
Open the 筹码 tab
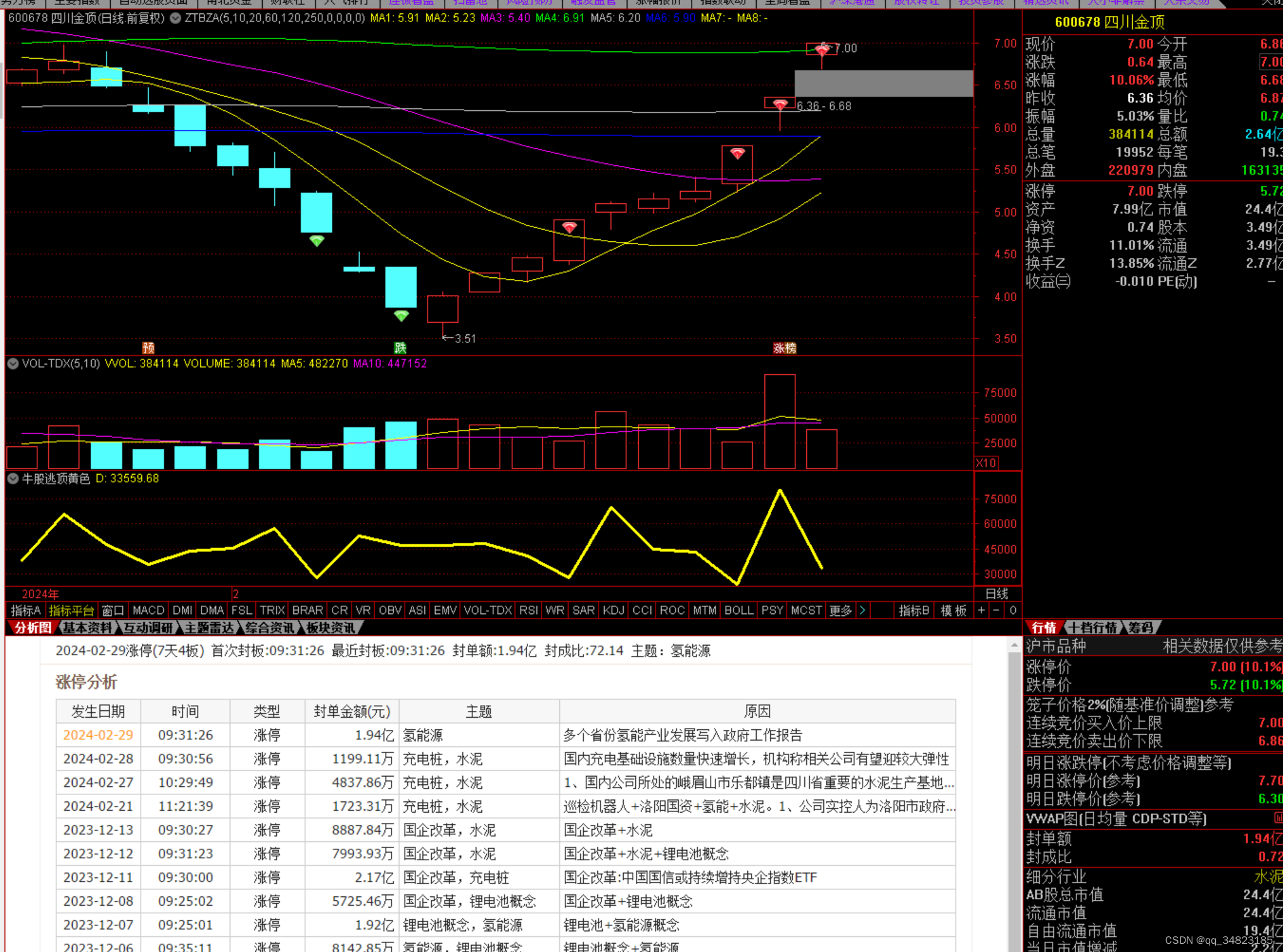coord(1141,627)
